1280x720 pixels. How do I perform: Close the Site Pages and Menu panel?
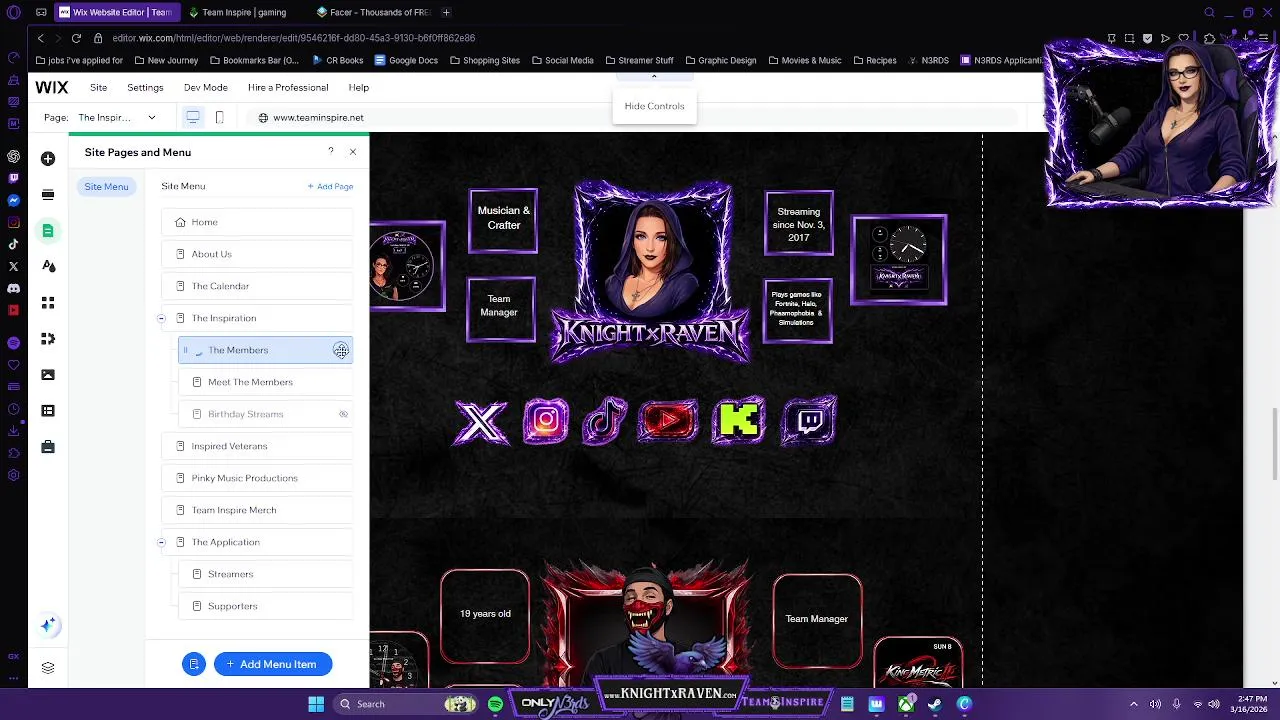[x=353, y=152]
